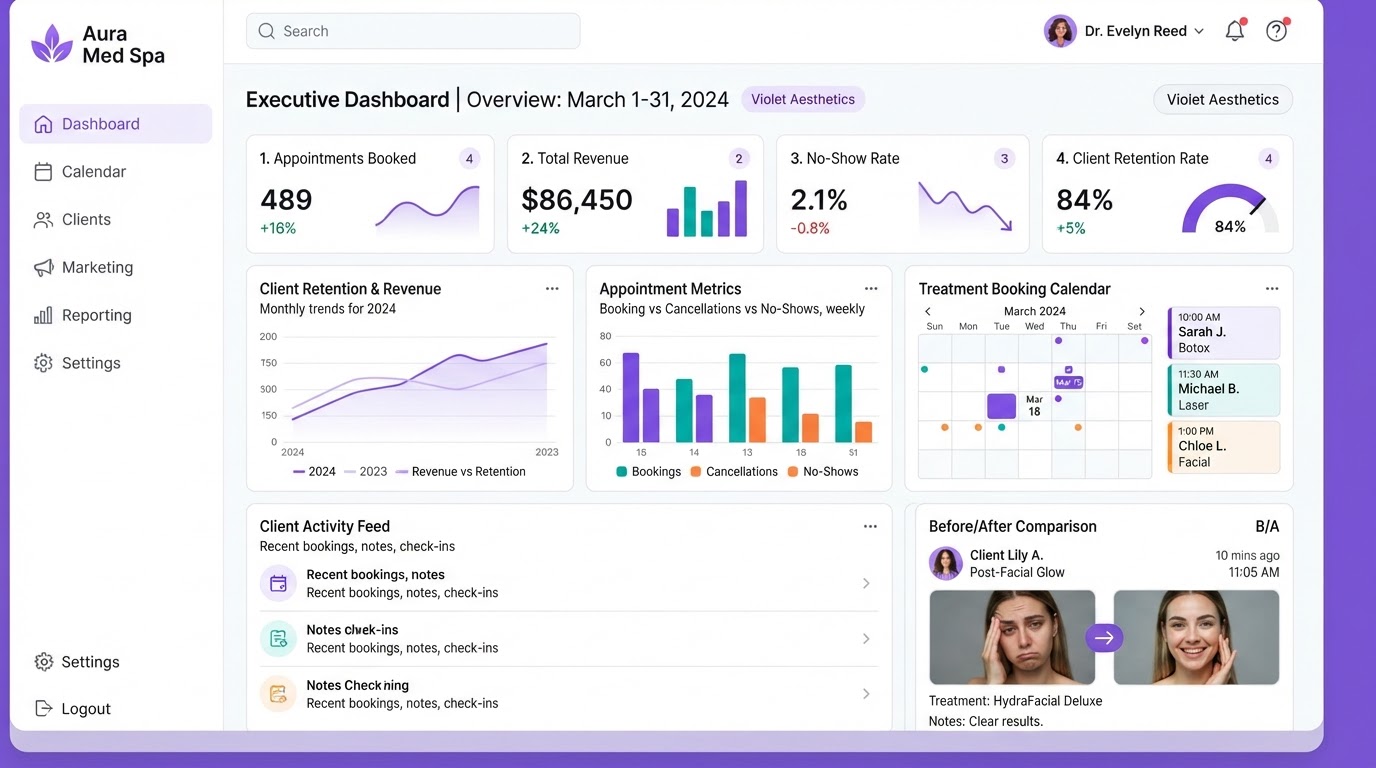Click Dr. Evelyn Reed's avatar

(x=1060, y=31)
